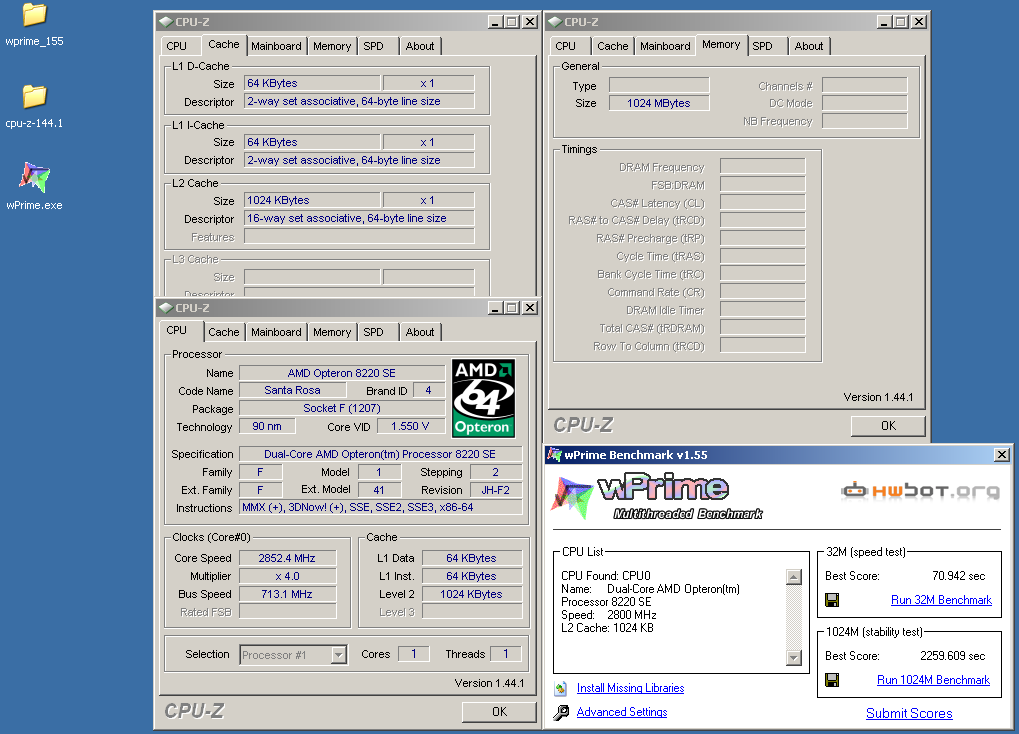Click the Core VID 1.550 V value
Image resolution: width=1019 pixels, height=734 pixels.
(410, 426)
